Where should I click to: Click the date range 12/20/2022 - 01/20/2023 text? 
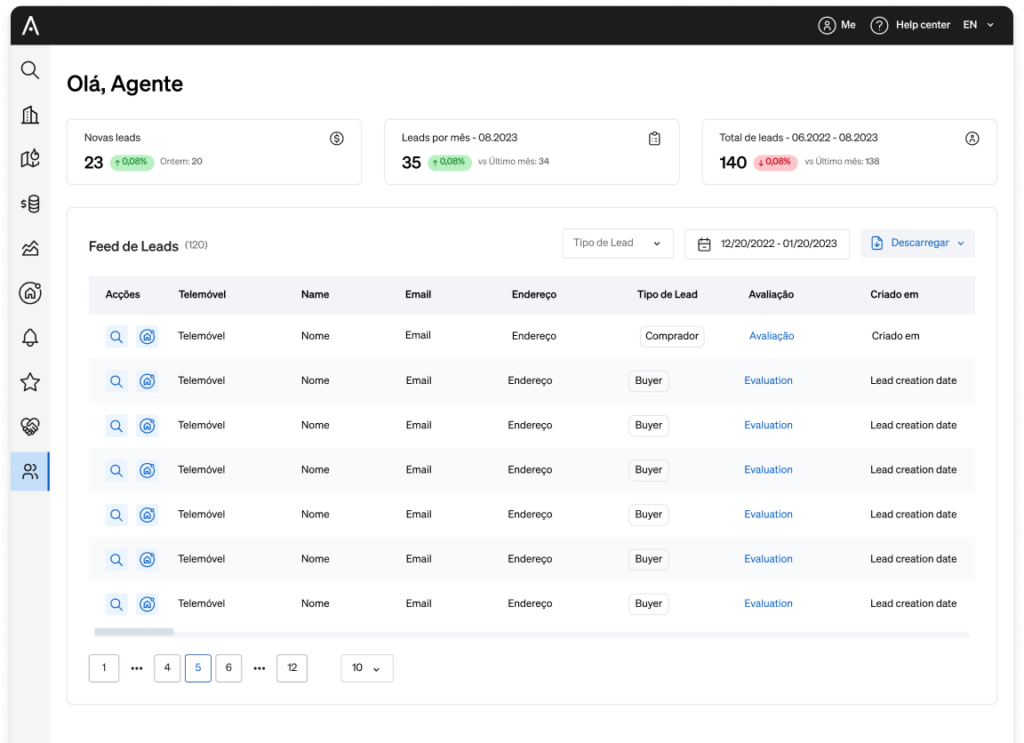pyautogui.click(x=778, y=244)
